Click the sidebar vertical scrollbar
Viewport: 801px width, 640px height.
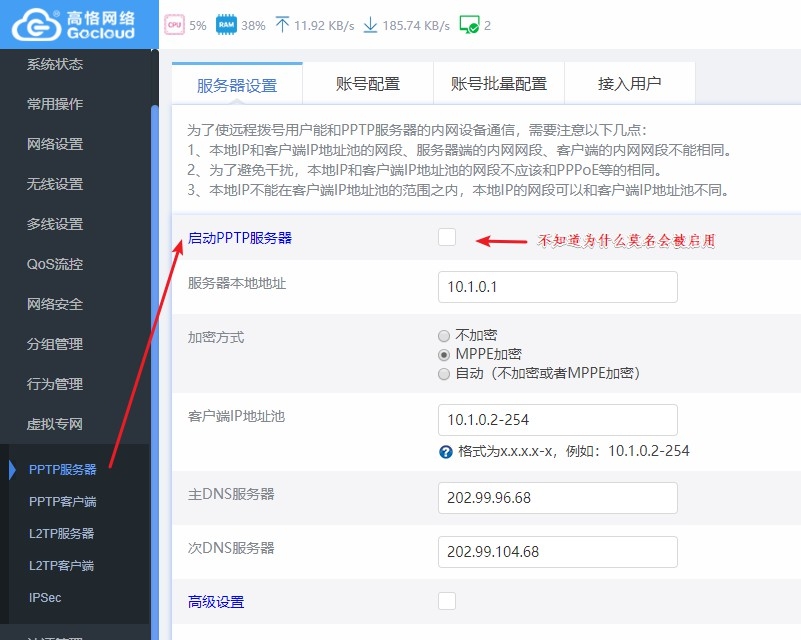click(x=155, y=372)
